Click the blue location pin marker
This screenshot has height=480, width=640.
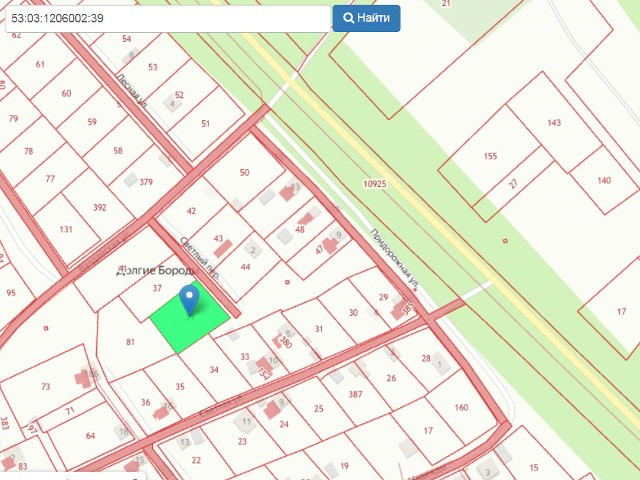[x=189, y=300]
